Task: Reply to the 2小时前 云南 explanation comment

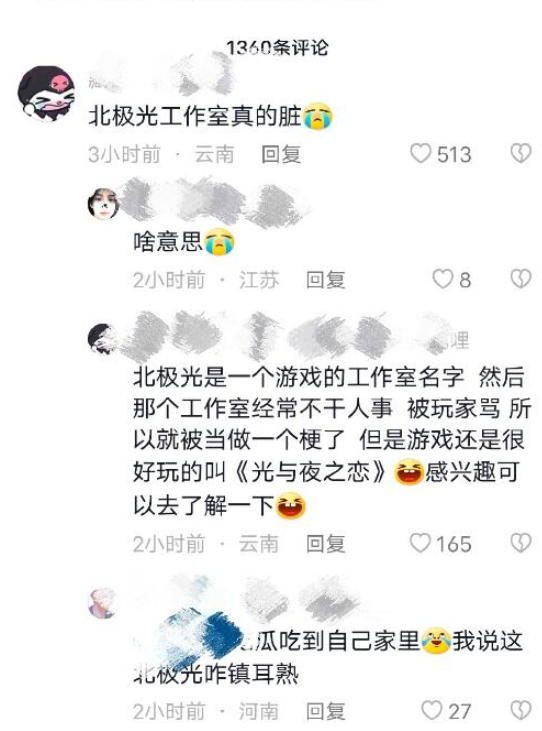Action: (325, 544)
